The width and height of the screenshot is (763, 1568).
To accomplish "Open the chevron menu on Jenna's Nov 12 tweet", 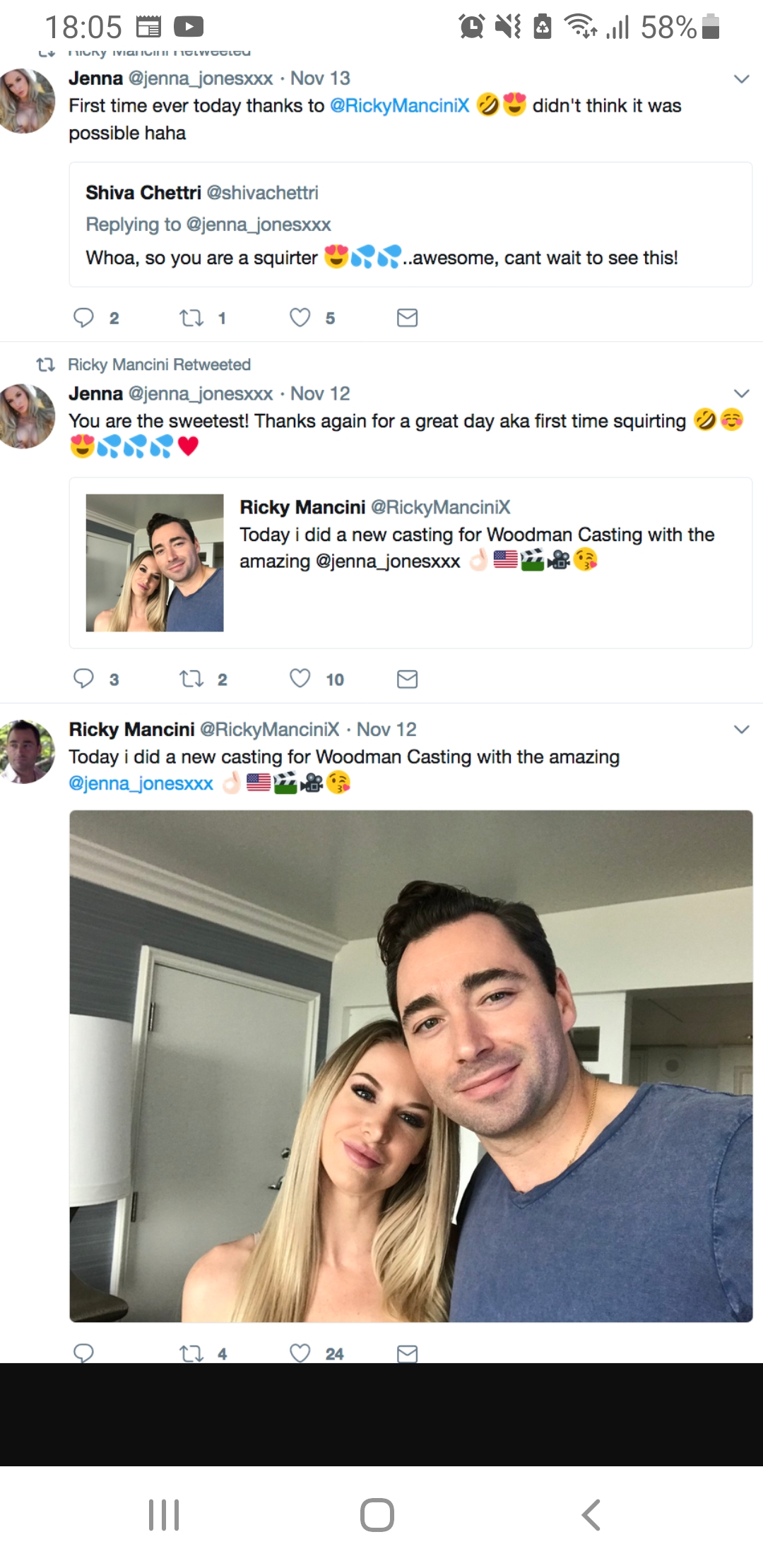I will tap(741, 393).
